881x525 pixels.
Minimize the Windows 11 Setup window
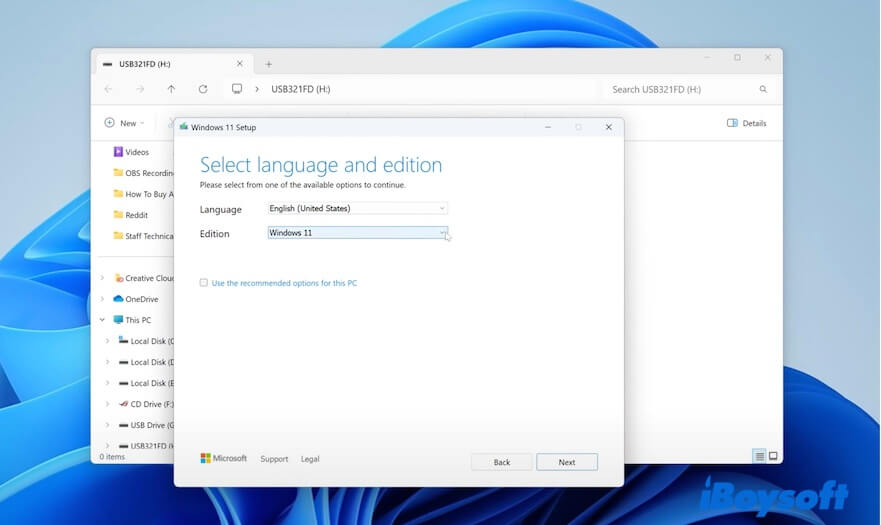point(548,127)
